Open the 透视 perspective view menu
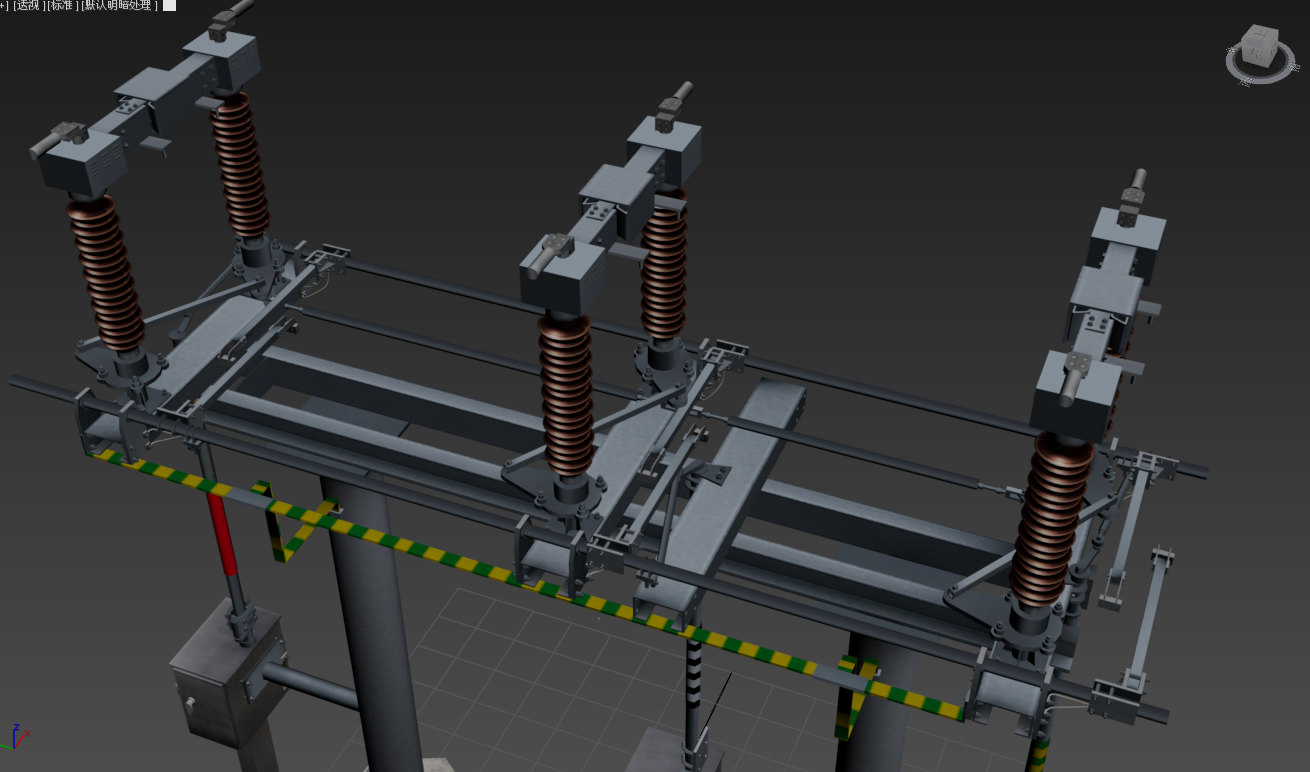This screenshot has height=772, width=1310. (29, 6)
